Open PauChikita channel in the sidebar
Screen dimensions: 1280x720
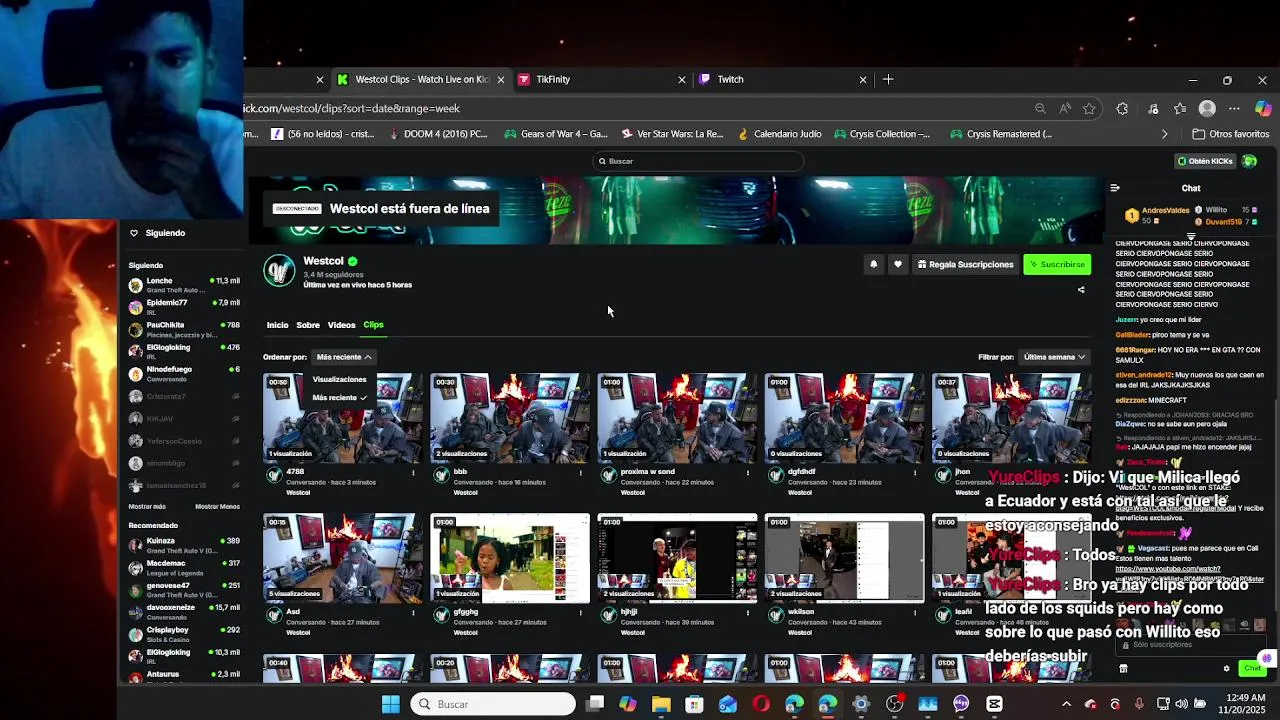pos(184,329)
